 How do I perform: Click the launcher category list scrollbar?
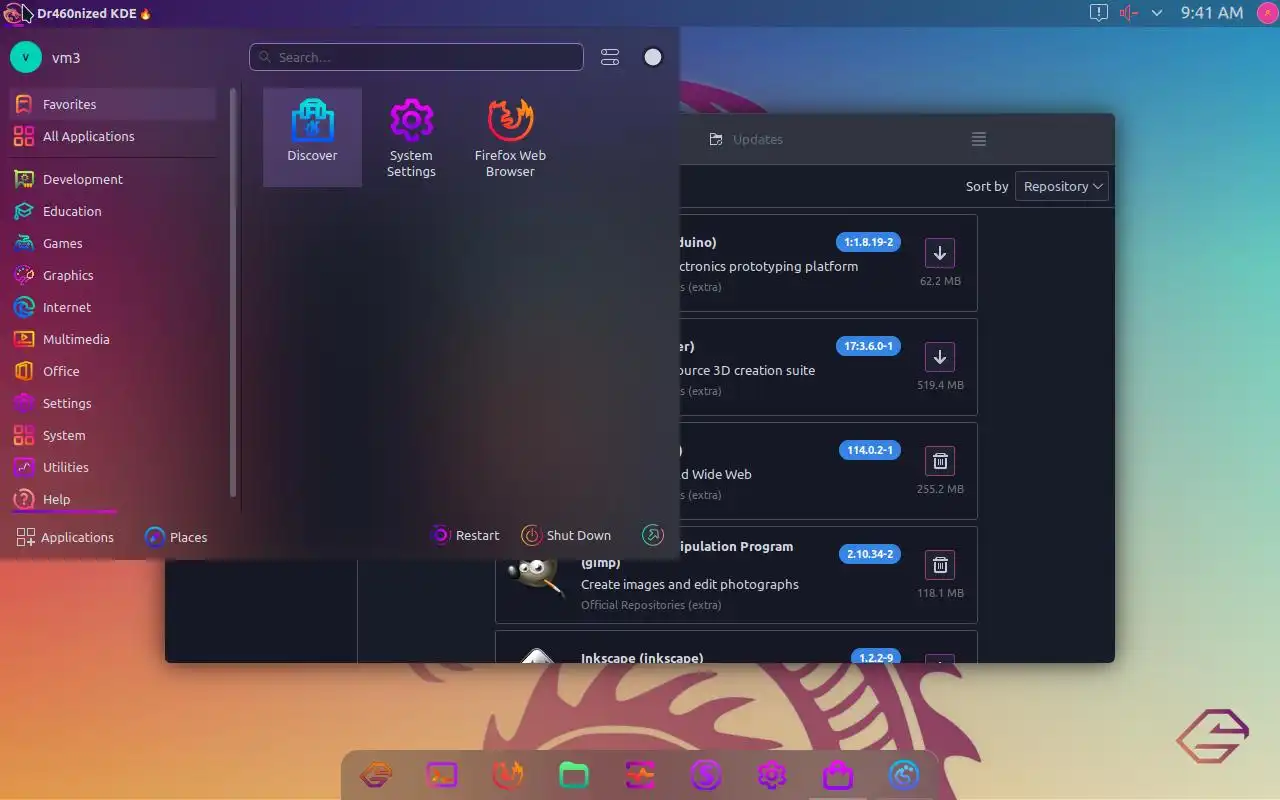(x=234, y=292)
